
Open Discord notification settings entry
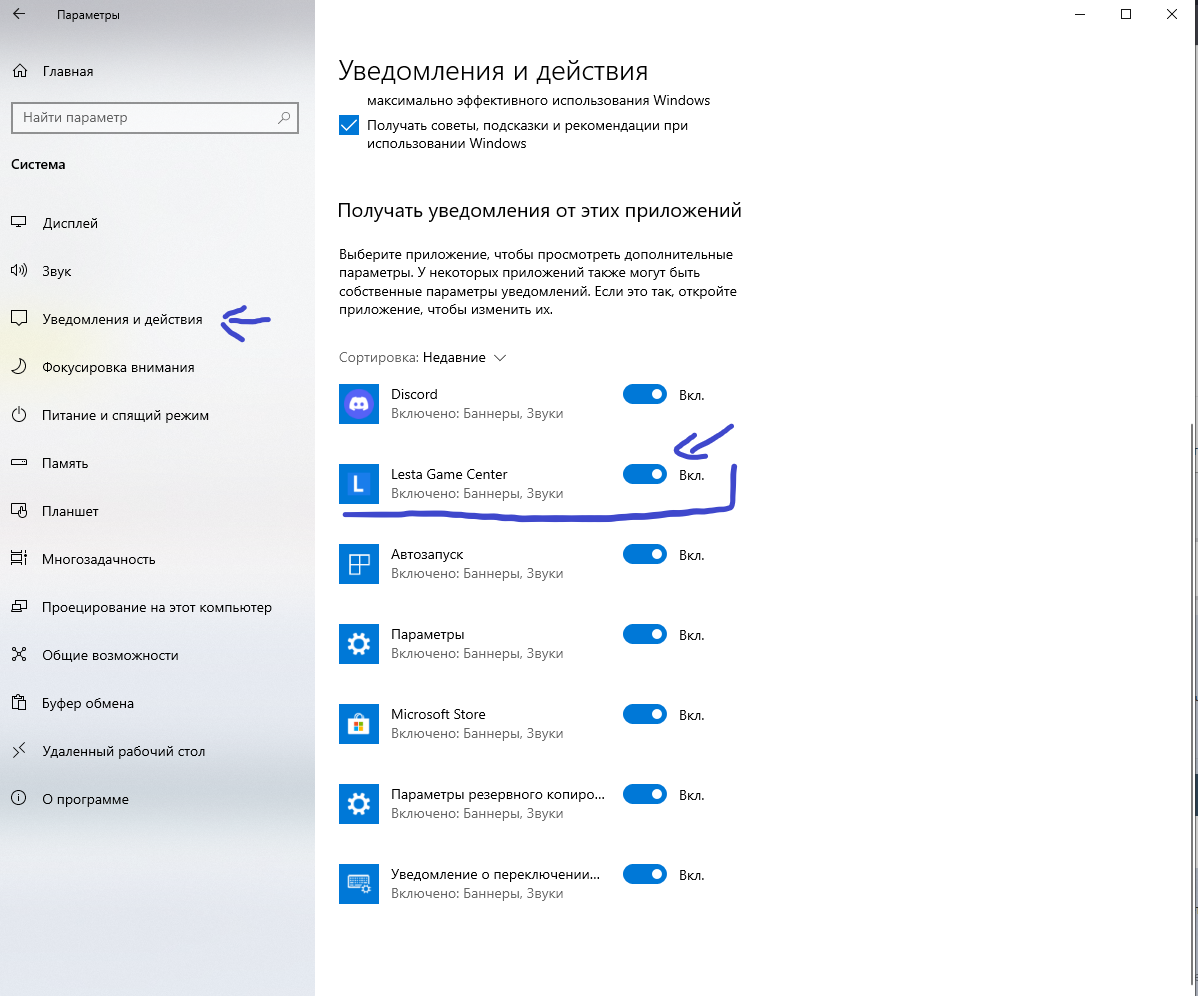point(477,403)
